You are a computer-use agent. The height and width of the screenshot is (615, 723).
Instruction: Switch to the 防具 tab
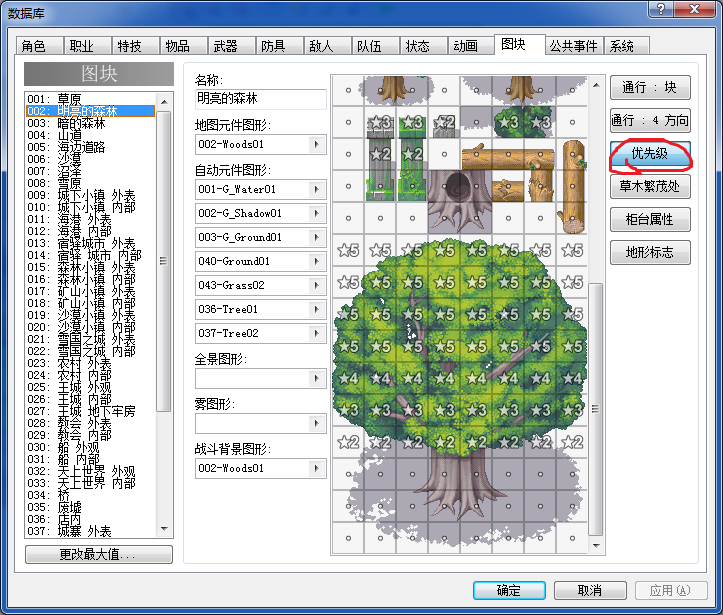tap(279, 46)
